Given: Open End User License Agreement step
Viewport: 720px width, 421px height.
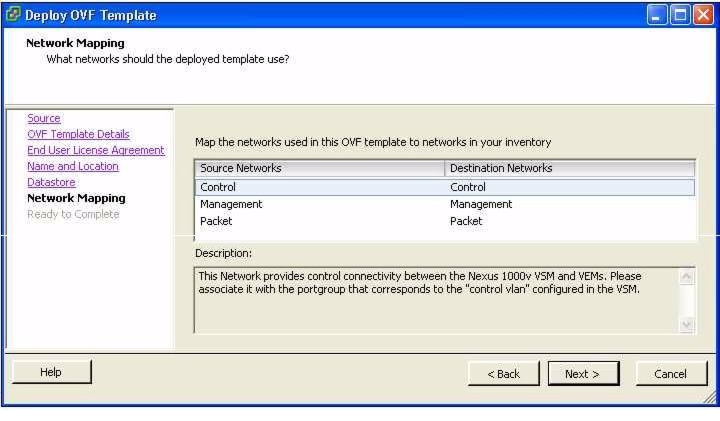Looking at the screenshot, I should point(96,150).
